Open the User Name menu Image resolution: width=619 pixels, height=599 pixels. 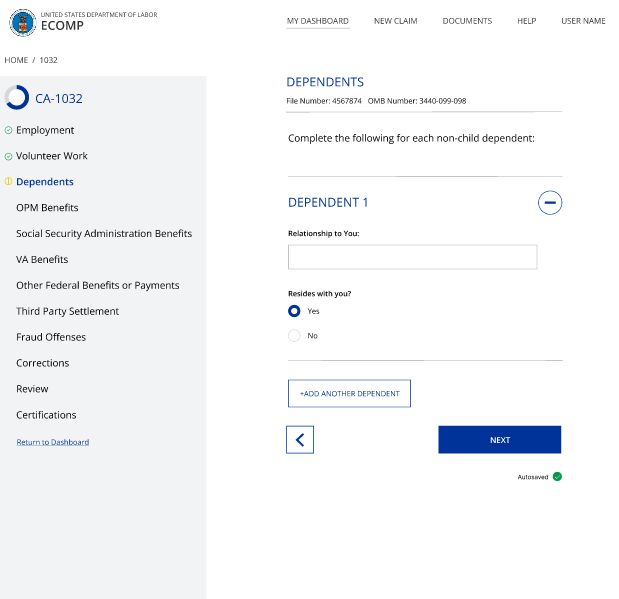click(x=583, y=21)
